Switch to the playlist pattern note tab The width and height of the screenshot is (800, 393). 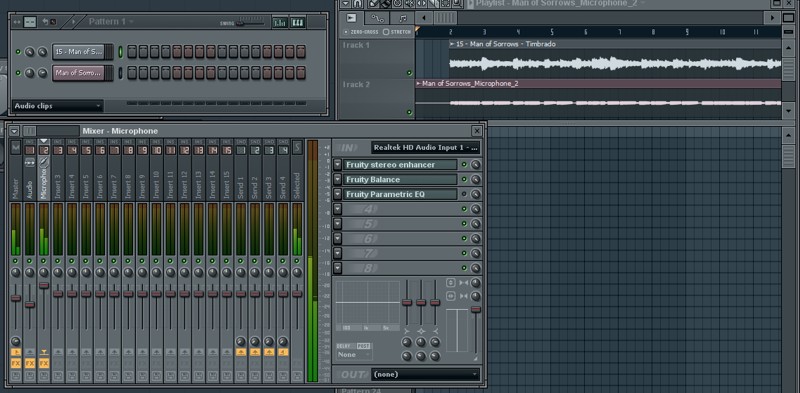click(x=403, y=18)
